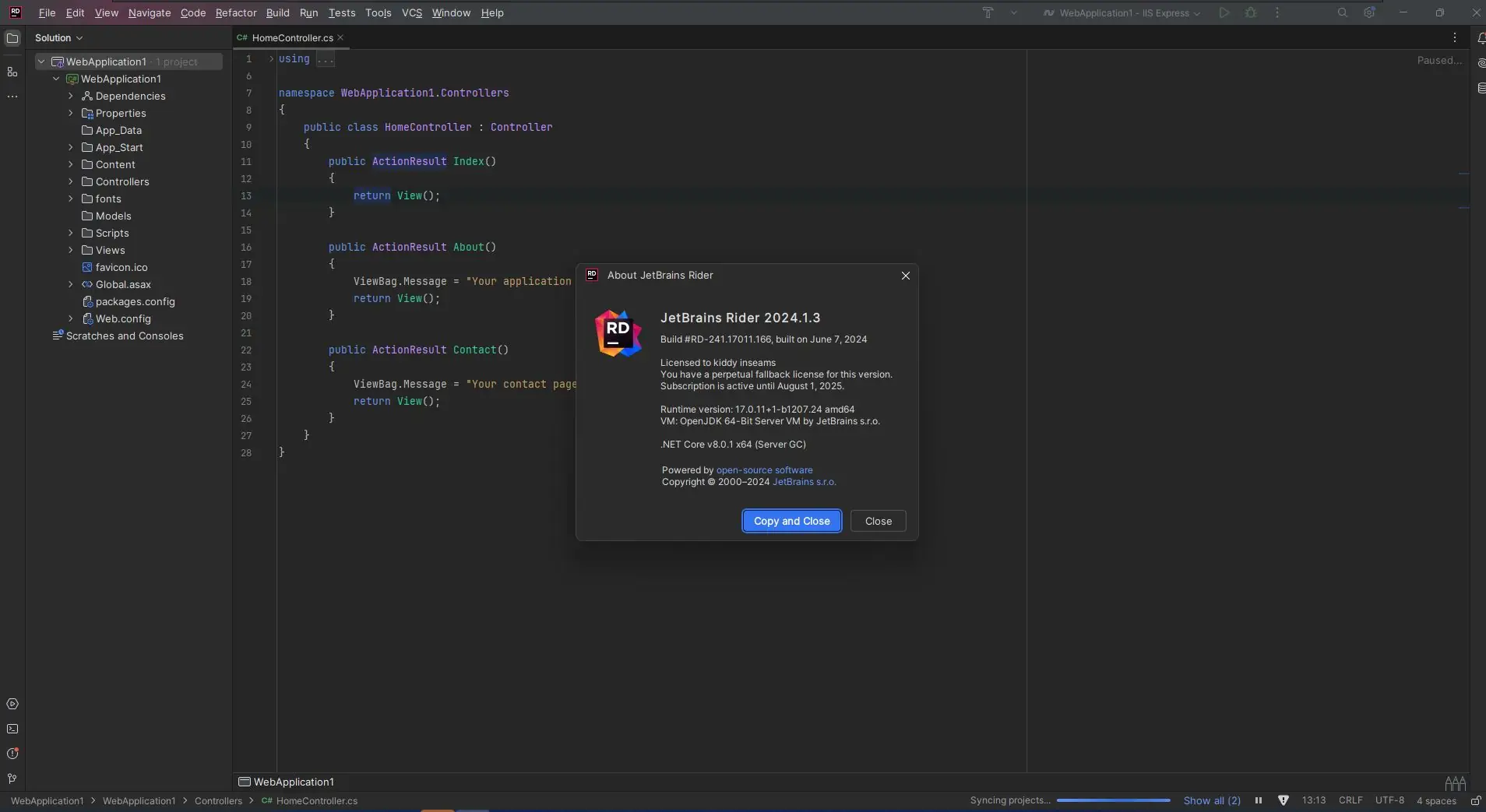Click the 13:13 caret position indicator
The height and width of the screenshot is (812, 1486).
pos(1314,800)
